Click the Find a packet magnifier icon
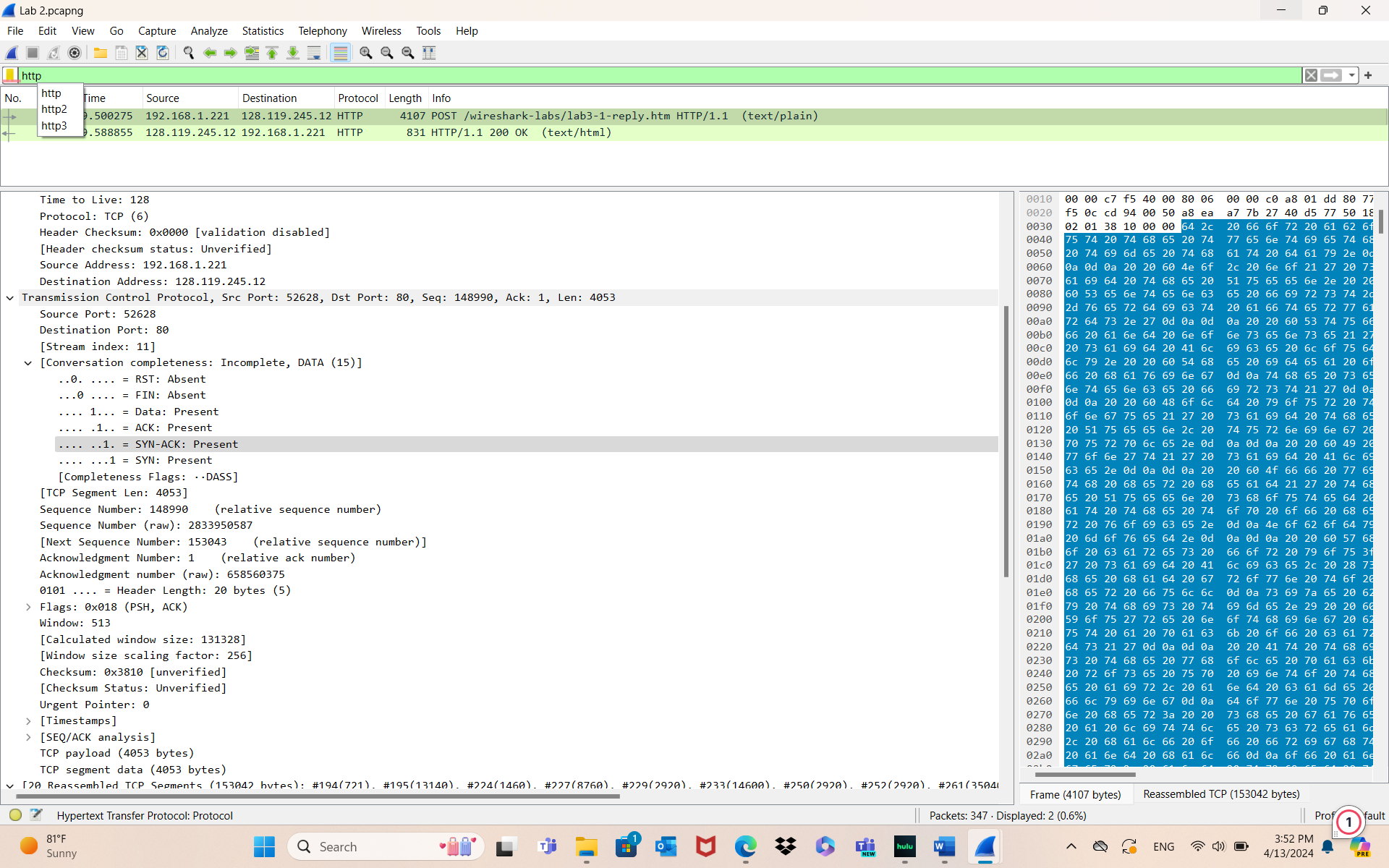This screenshot has width=1389, height=868. [189, 53]
